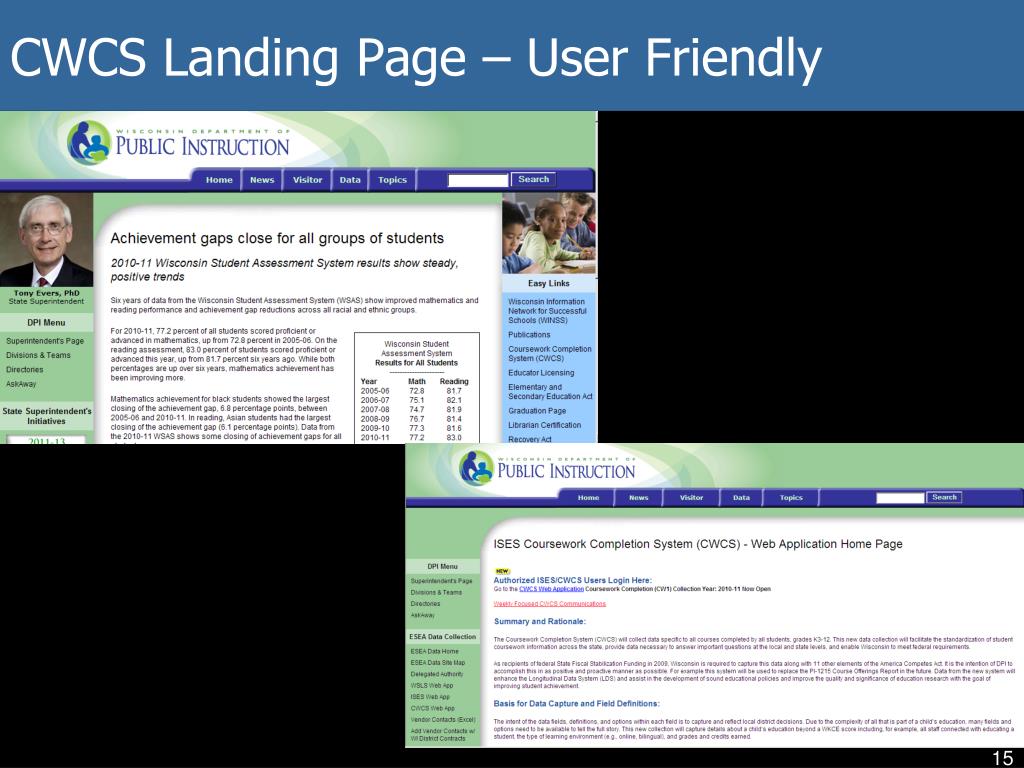Open Topics tab in upper DPI page

pos(392,180)
